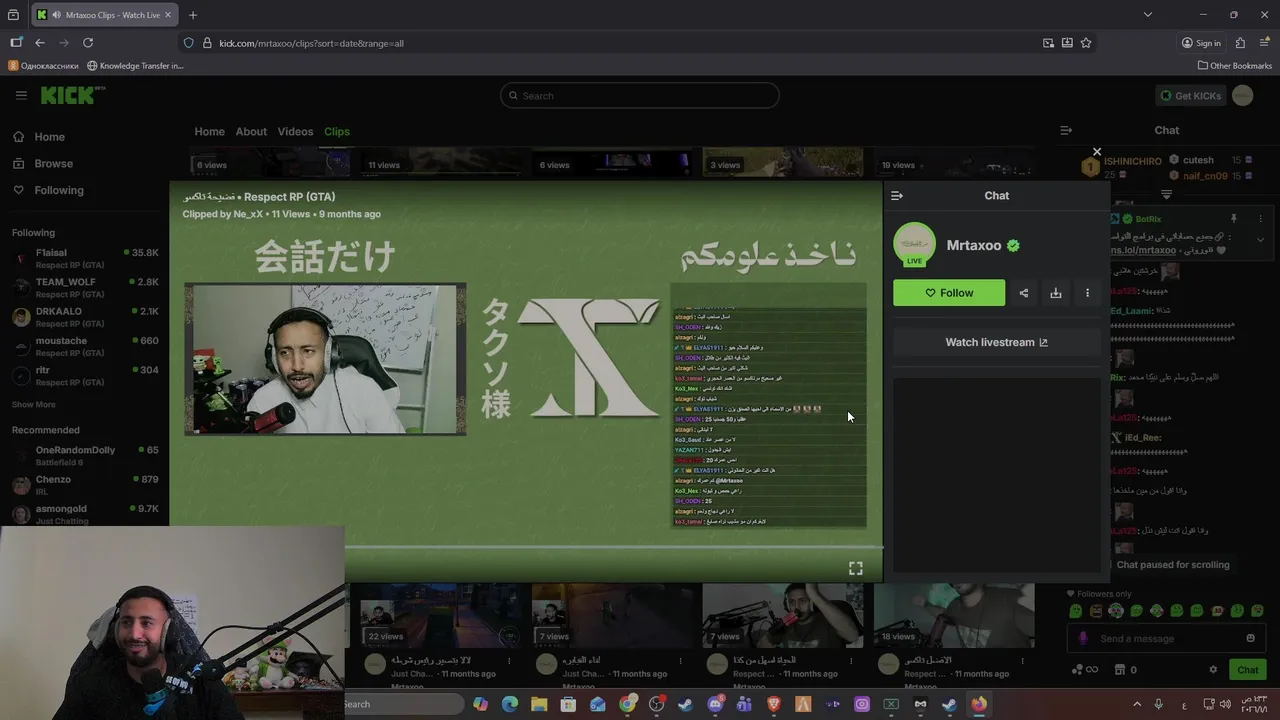Switch to the channel Home tab
Screen dimensions: 1280x720
coord(209,132)
